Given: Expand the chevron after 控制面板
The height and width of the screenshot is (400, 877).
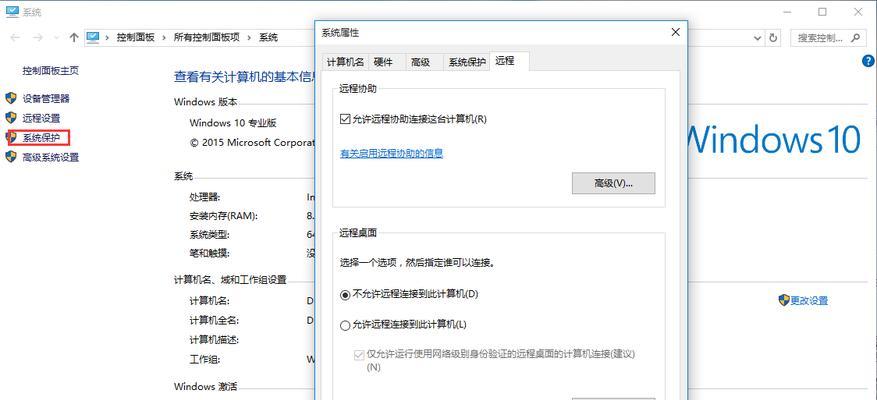Looking at the screenshot, I should [x=164, y=37].
